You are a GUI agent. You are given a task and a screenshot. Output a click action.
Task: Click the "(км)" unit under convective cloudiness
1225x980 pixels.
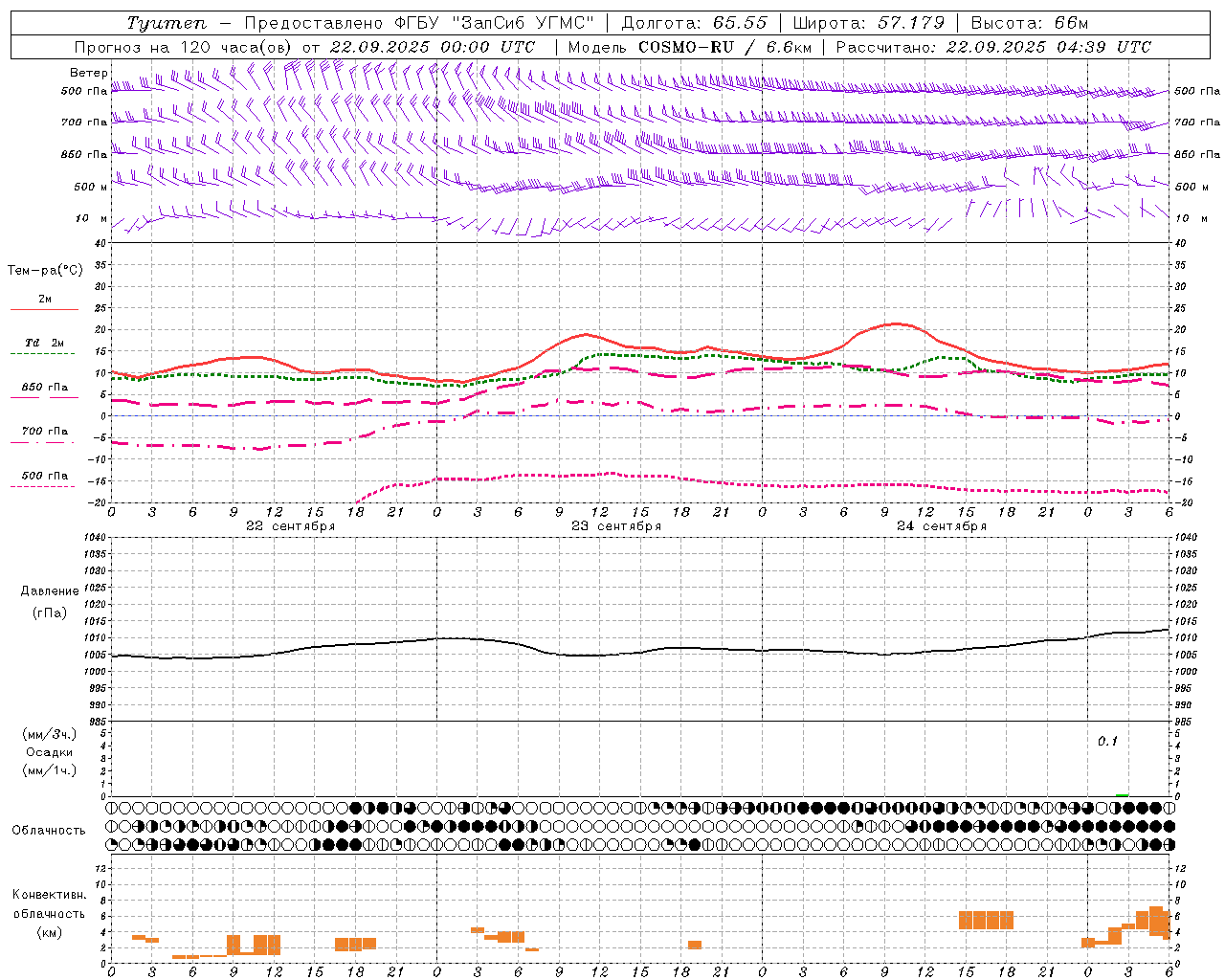point(49,932)
